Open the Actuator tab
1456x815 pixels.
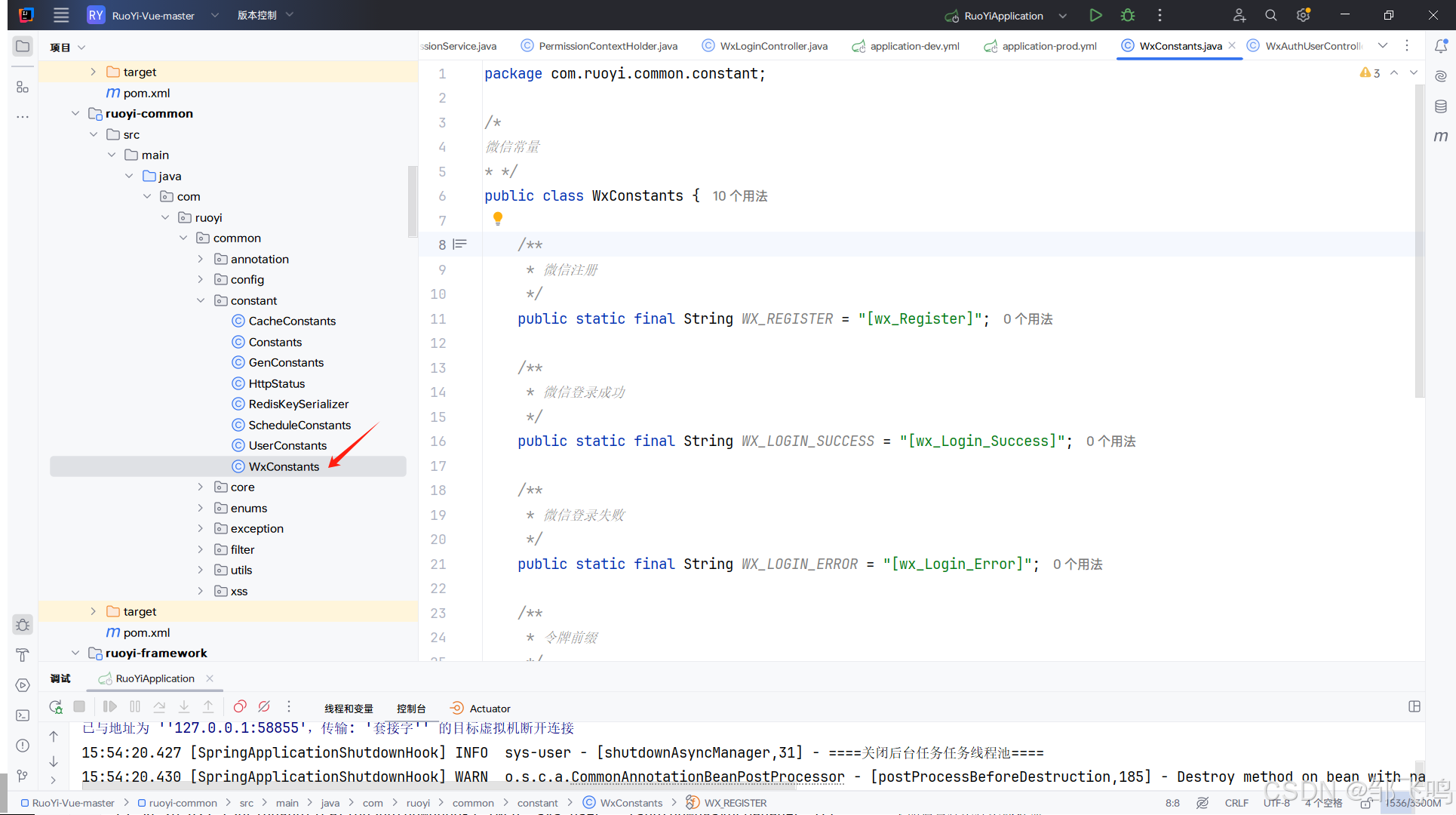coord(481,709)
